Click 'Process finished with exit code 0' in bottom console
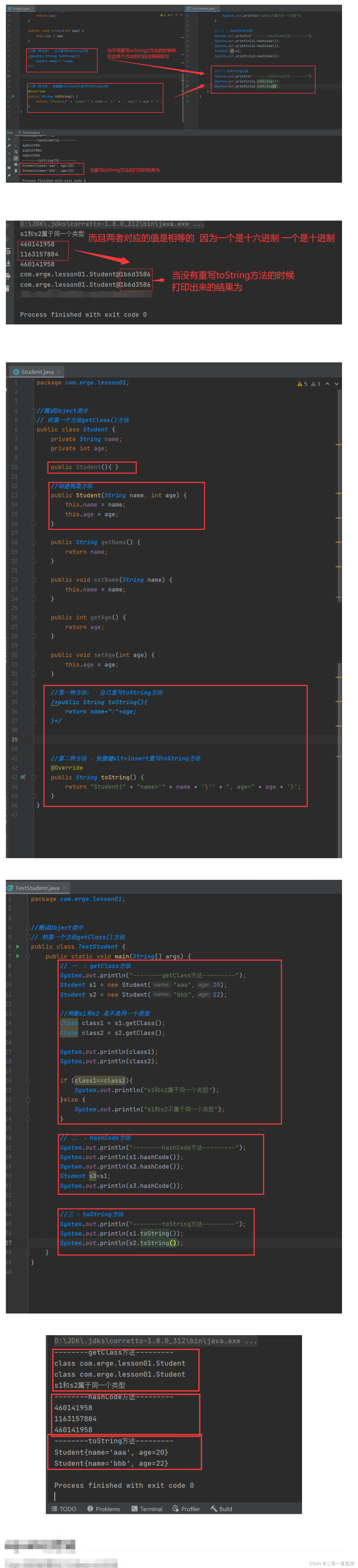 coord(124,1486)
